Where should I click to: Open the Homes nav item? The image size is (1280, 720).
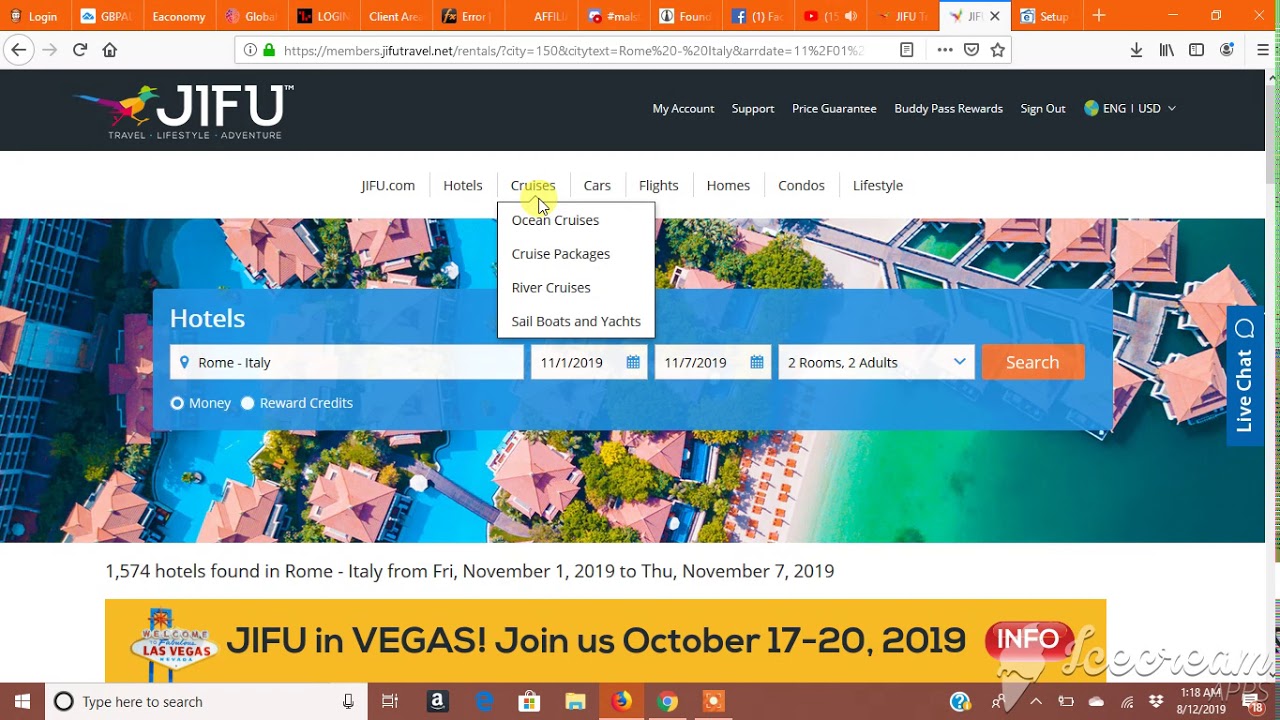point(728,185)
